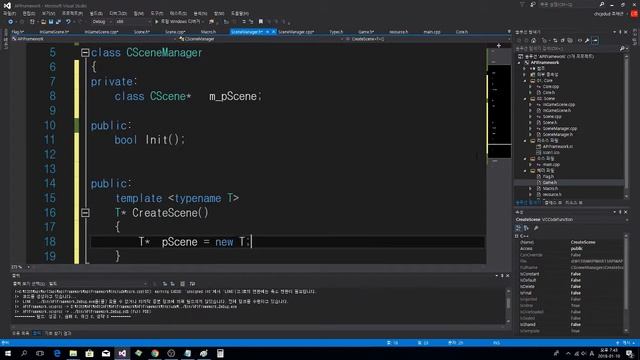Click the Show All Files icon in Solution Explorer
This screenshot has height=360, width=640.
pos(570,40)
